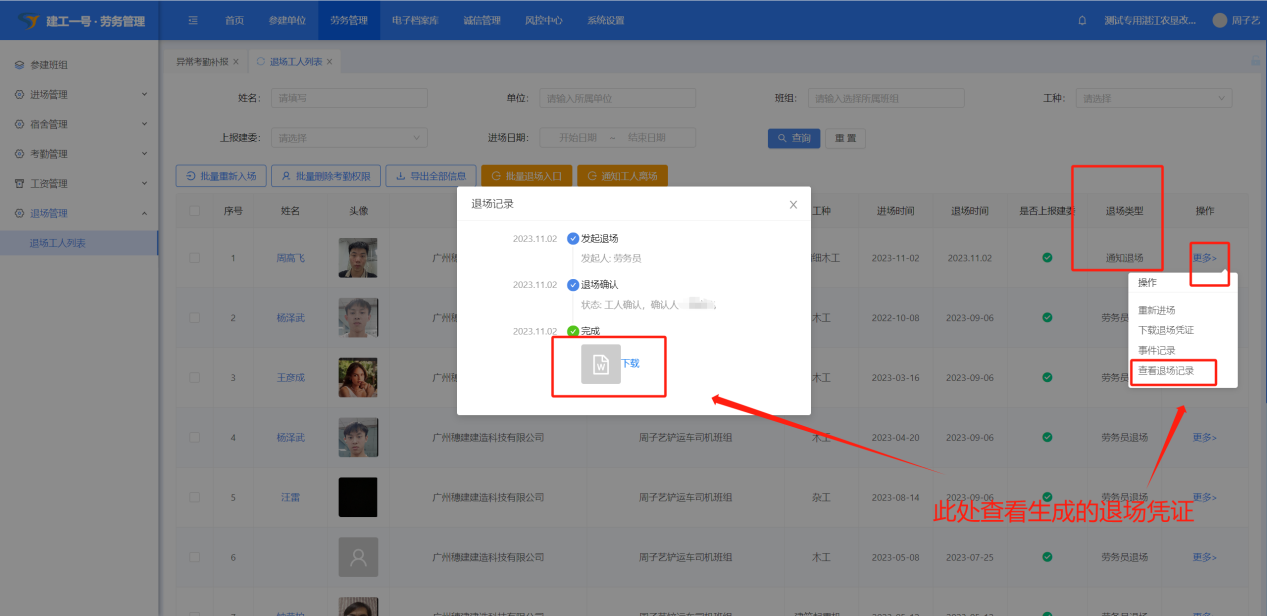Close the 退场记录 dialog with X
This screenshot has height=616, width=1267.
(x=793, y=204)
